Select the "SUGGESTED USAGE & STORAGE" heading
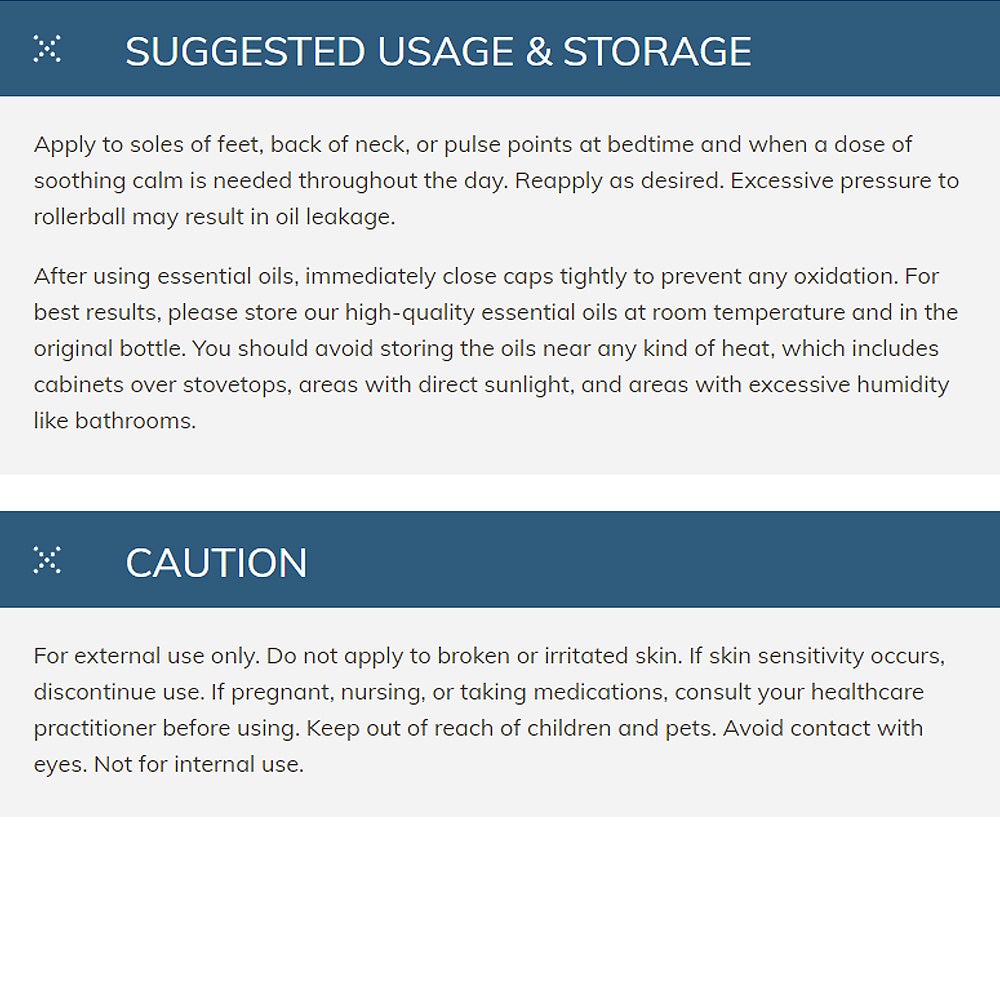The image size is (1000, 1000). pos(438,52)
